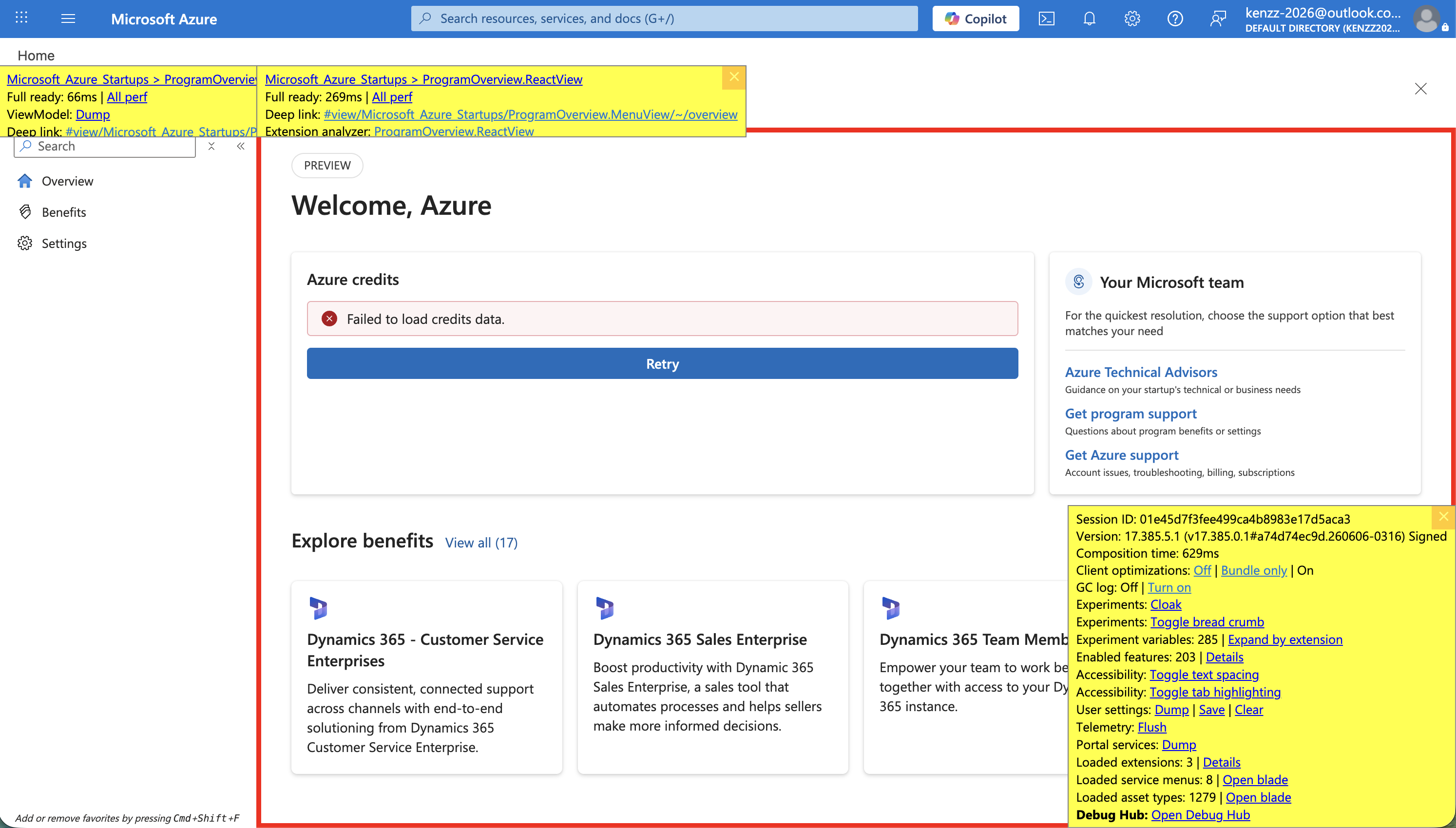
Task: Flush telemetry
Action: pos(1152,727)
